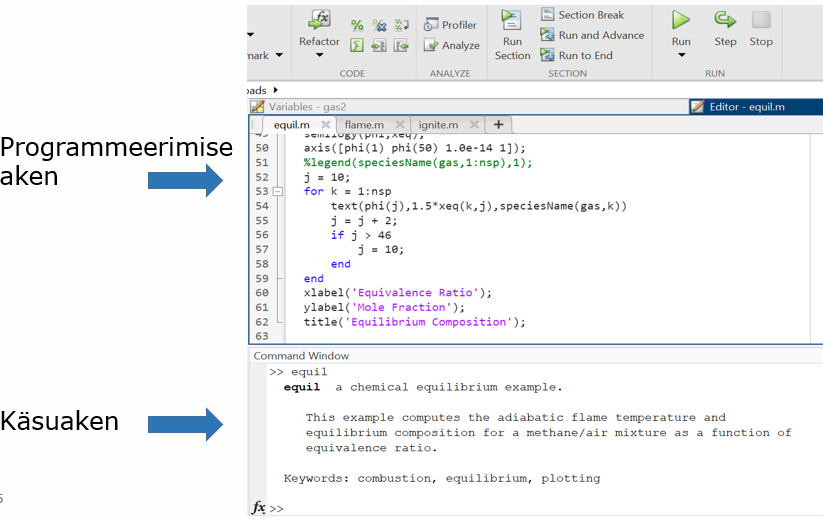Collapse the for loop at line 53

click(278, 191)
